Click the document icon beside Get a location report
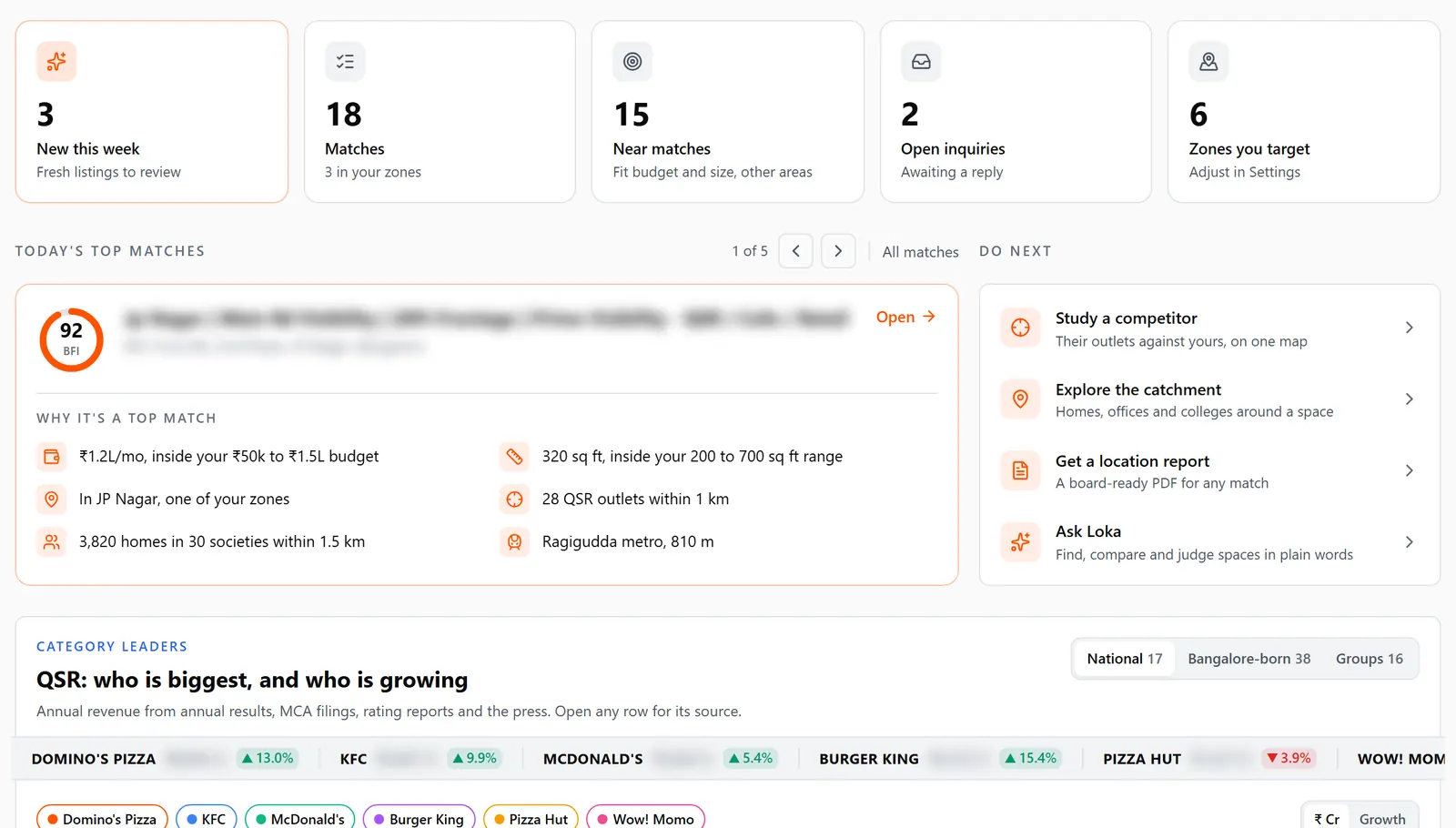1456x828 pixels. (x=1020, y=470)
